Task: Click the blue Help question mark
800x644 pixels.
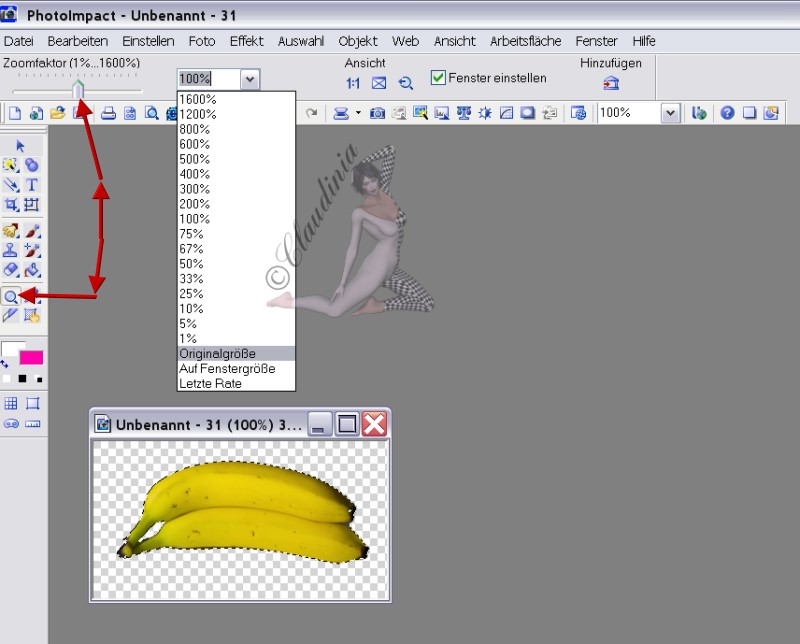Action: coord(728,113)
